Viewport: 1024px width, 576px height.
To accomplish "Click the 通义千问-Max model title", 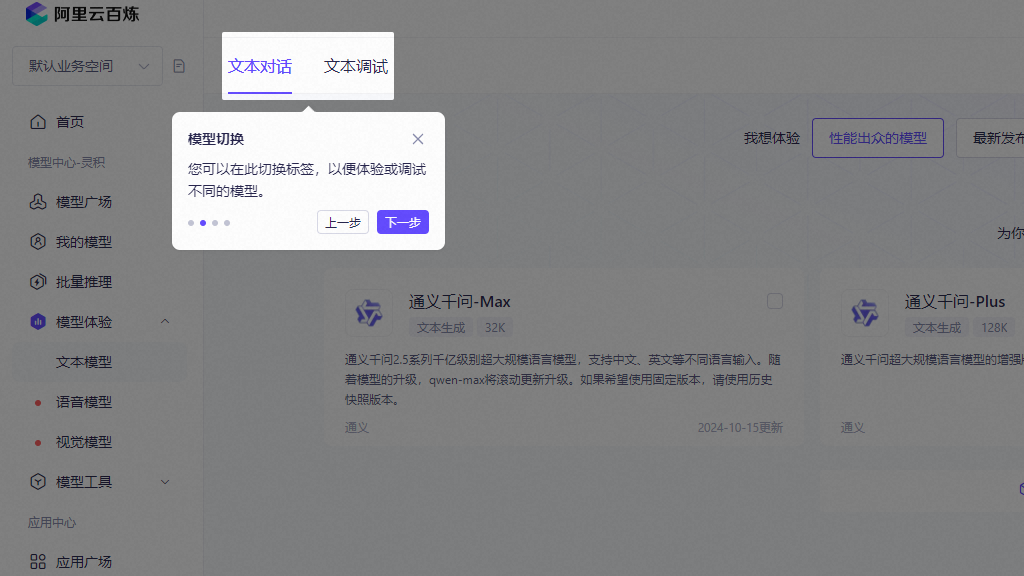I will (460, 302).
